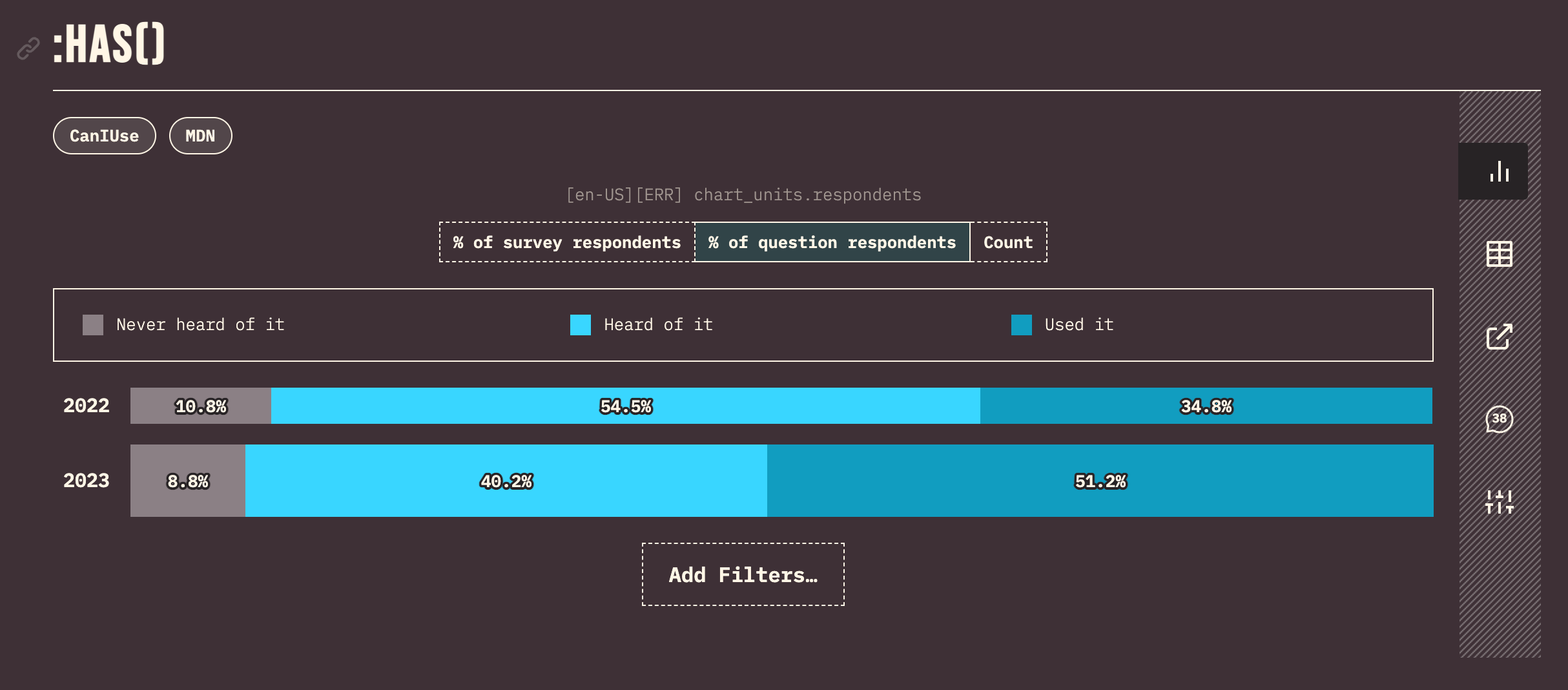Select "% of survey respondents" units
The width and height of the screenshot is (1568, 690).
tap(566, 242)
